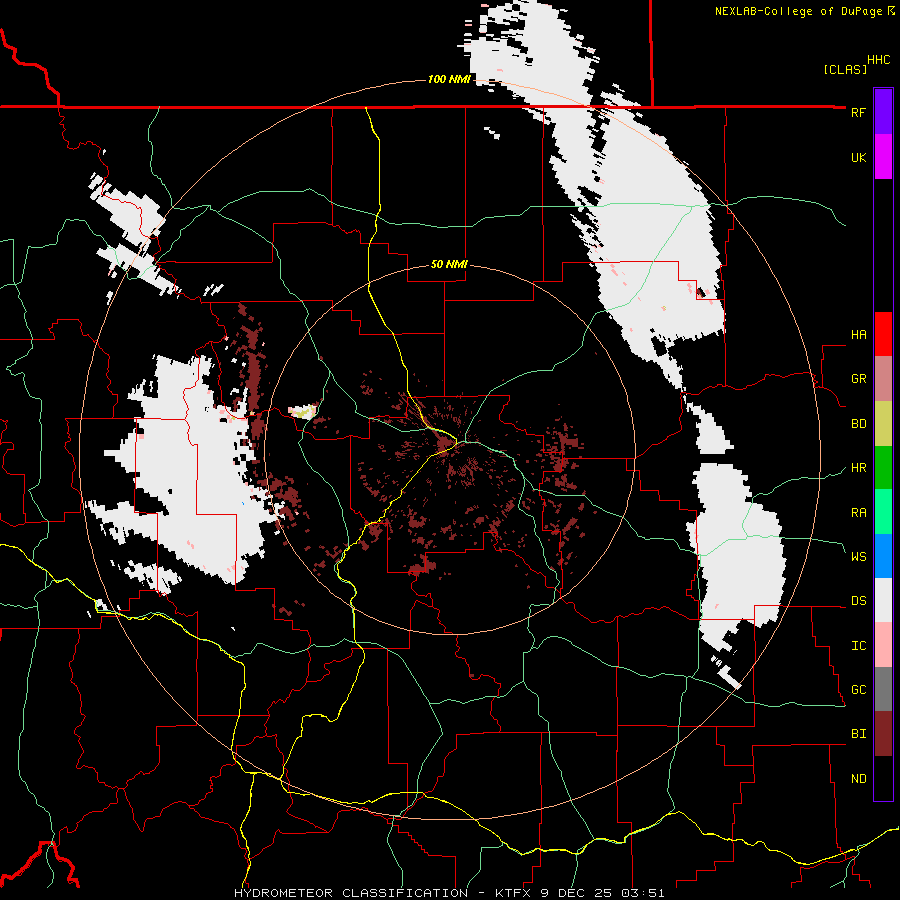This screenshot has width=900, height=900.
Task: Click the 03:51 timestamp
Action: click(642, 893)
